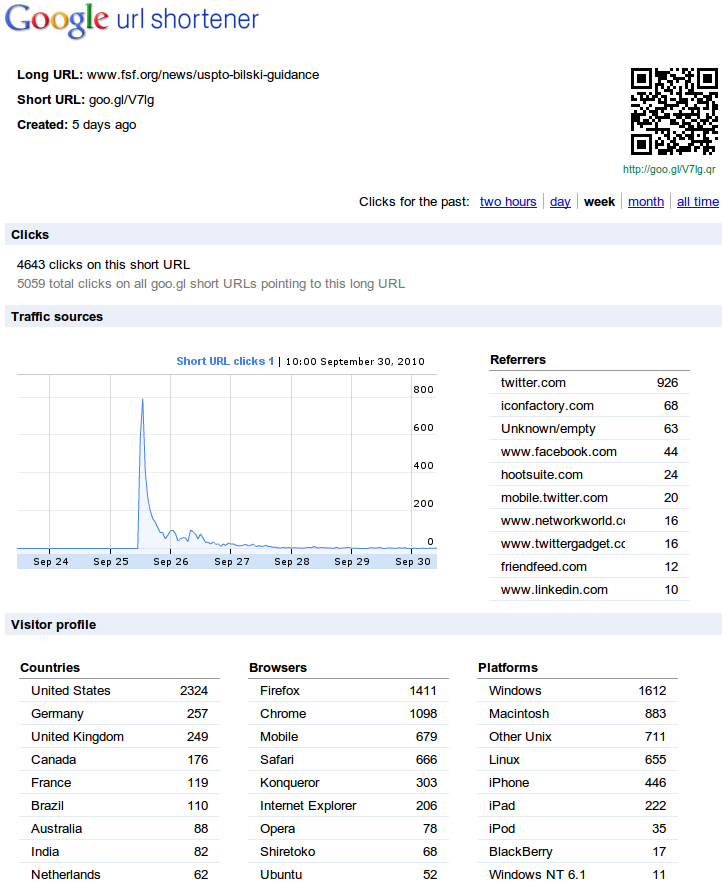Click Firefox in Browsers

348,691
